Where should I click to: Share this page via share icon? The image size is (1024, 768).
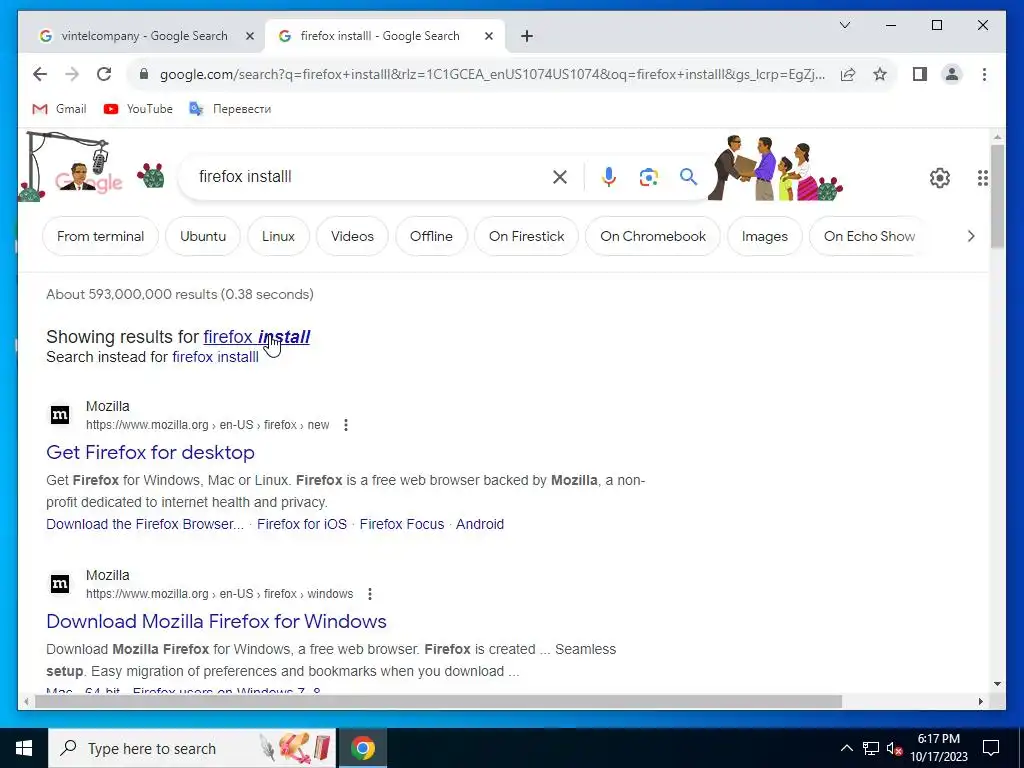pos(848,74)
